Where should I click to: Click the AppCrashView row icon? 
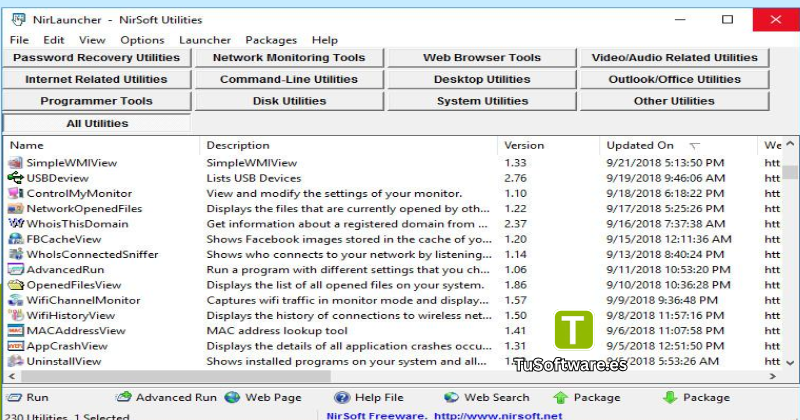pos(16,346)
